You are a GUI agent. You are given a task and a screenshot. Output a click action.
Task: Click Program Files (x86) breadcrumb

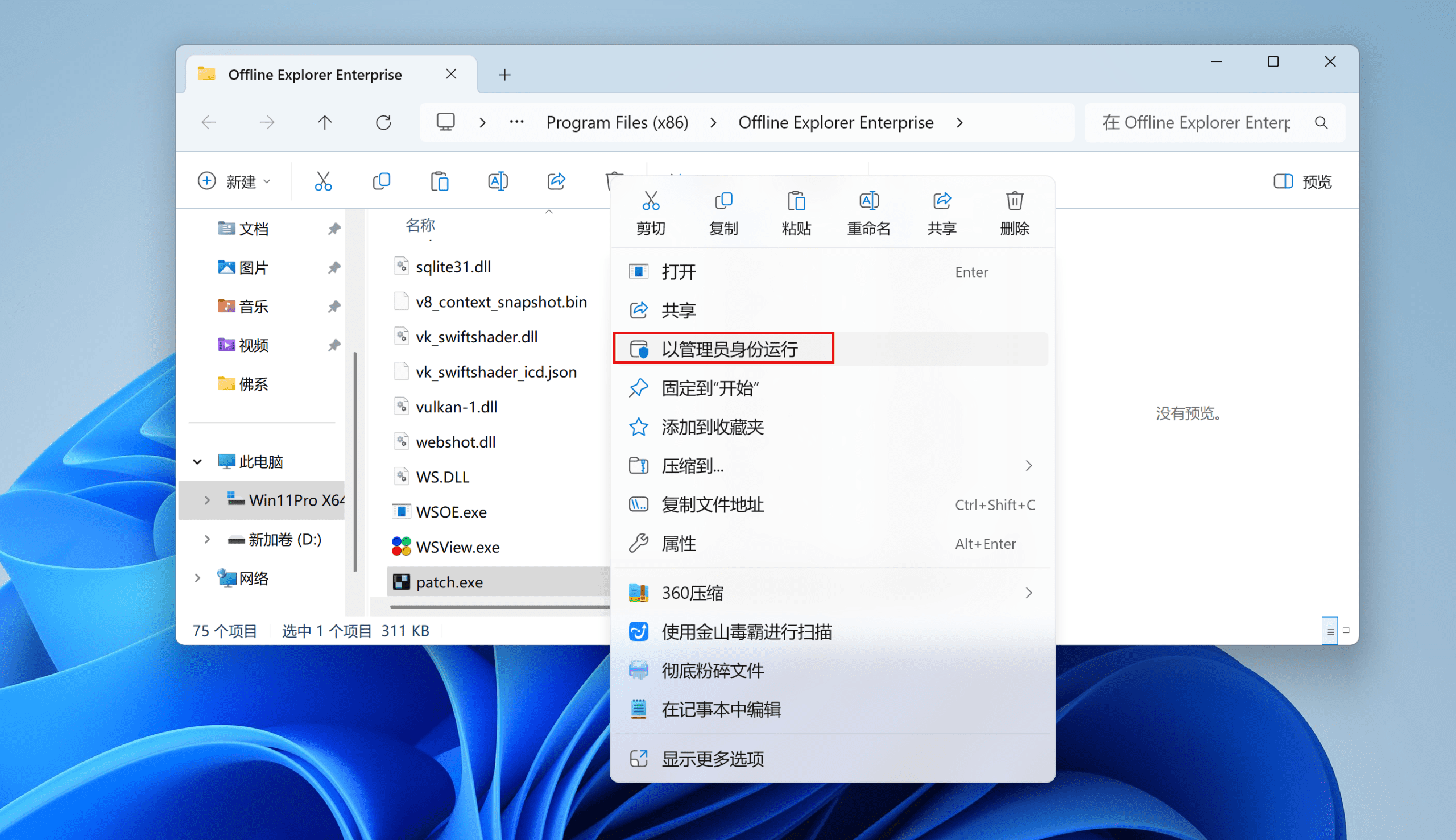tap(617, 122)
